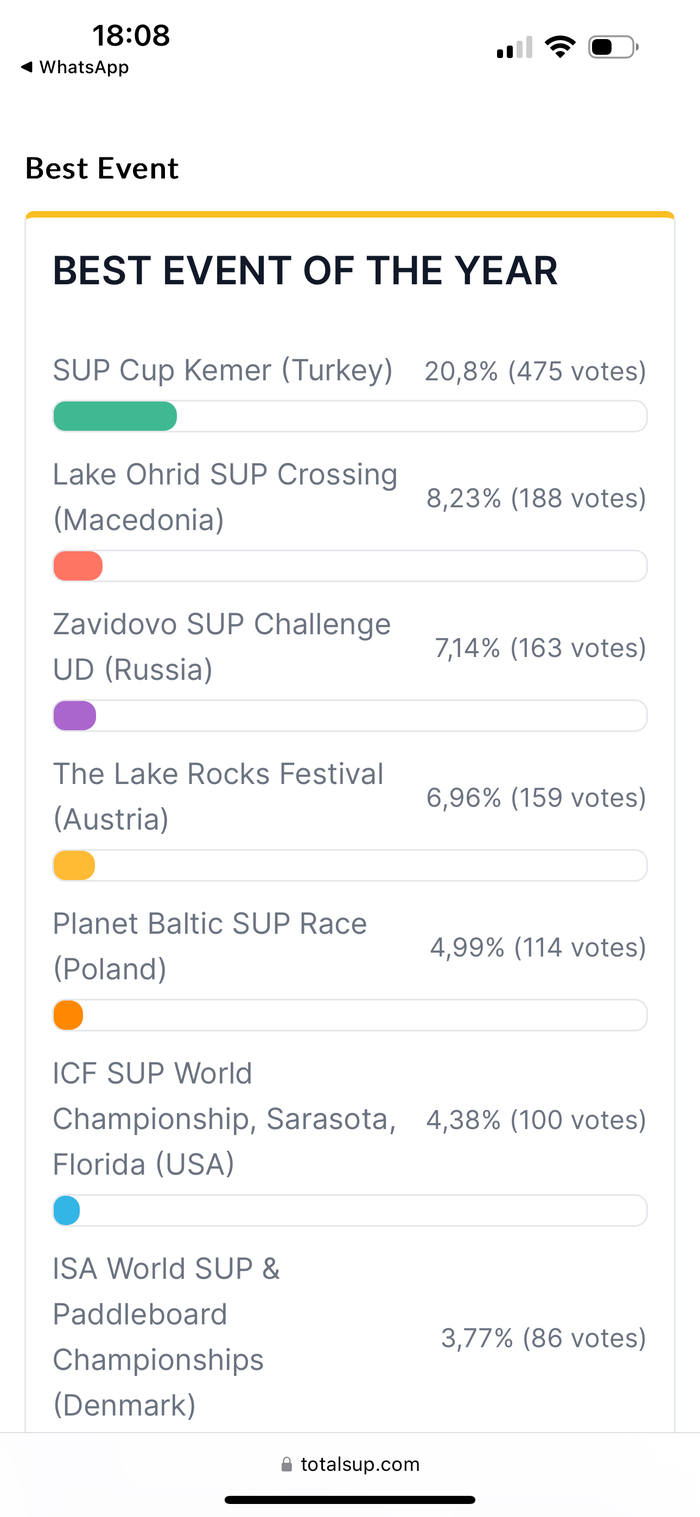Tap the back arrow to WhatsApp
Viewport: 700px width, 1517px height.
(x=27, y=68)
